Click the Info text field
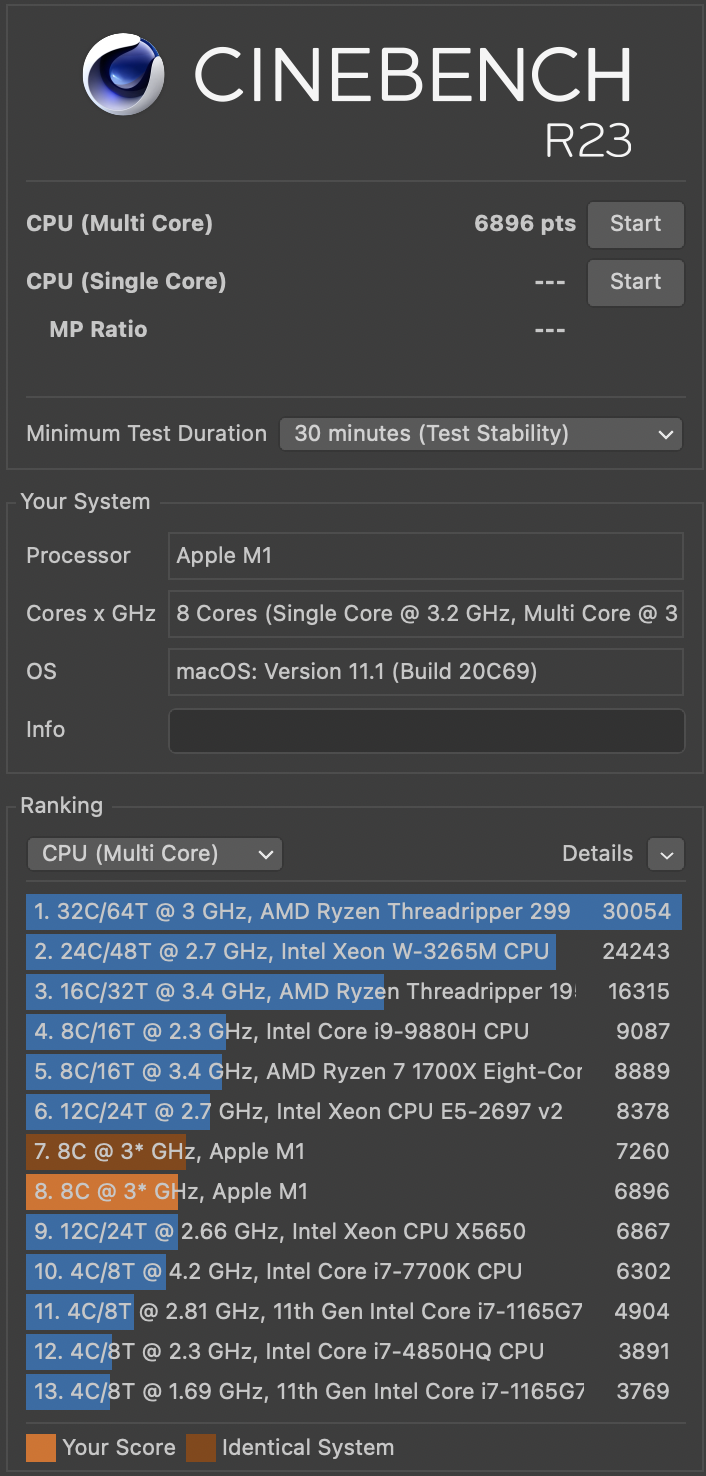706x1476 pixels. coord(426,730)
